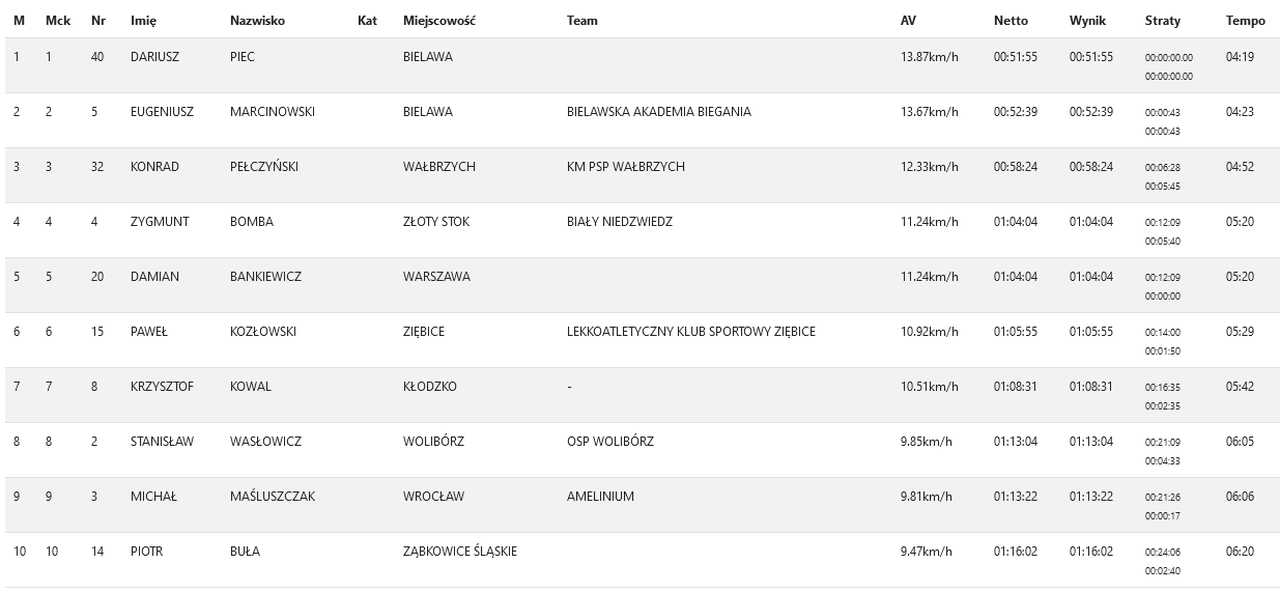Click the Netto column header
Screen dimensions: 1280x592
coord(1010,20)
